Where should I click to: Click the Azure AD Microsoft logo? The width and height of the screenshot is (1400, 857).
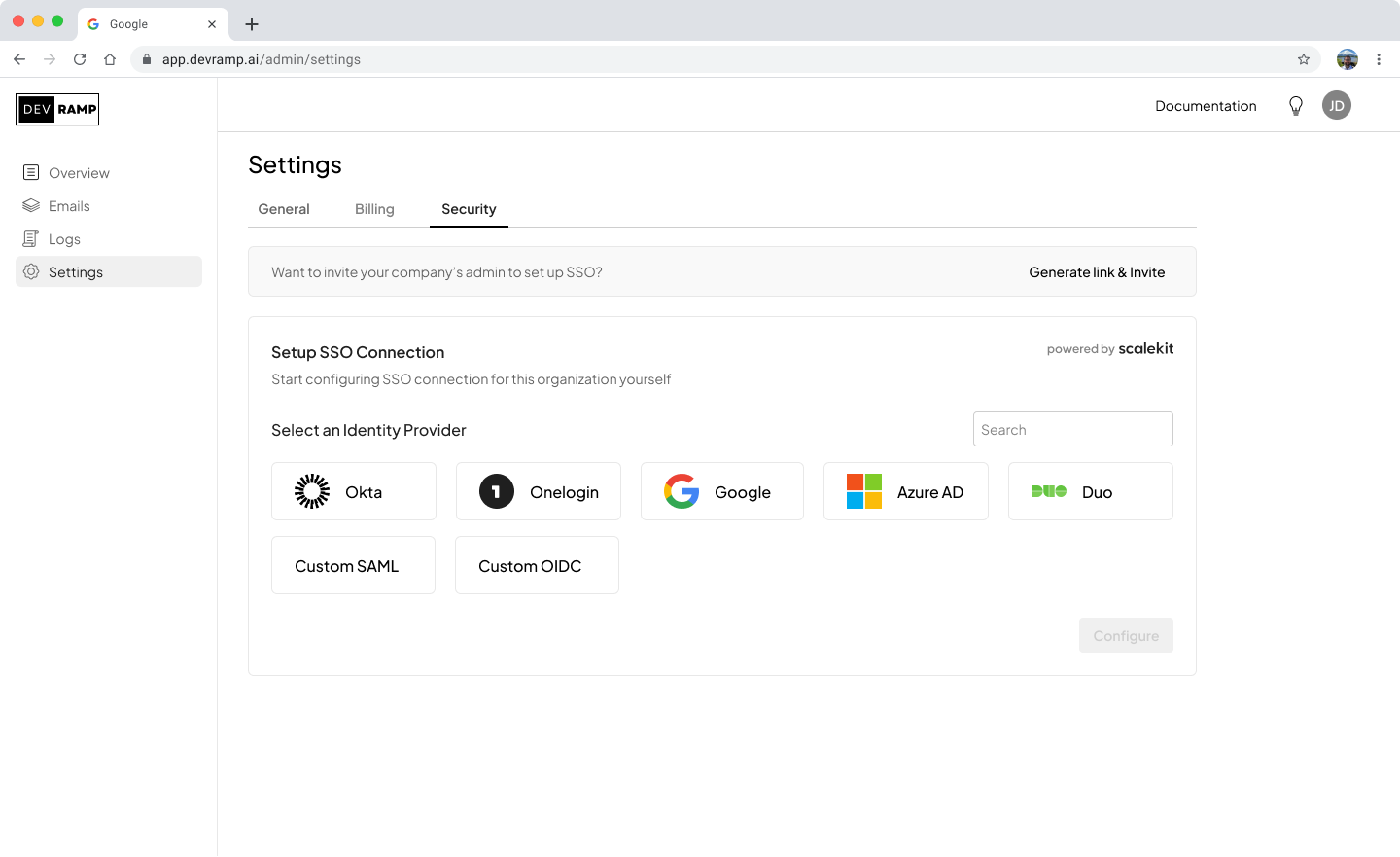click(864, 491)
